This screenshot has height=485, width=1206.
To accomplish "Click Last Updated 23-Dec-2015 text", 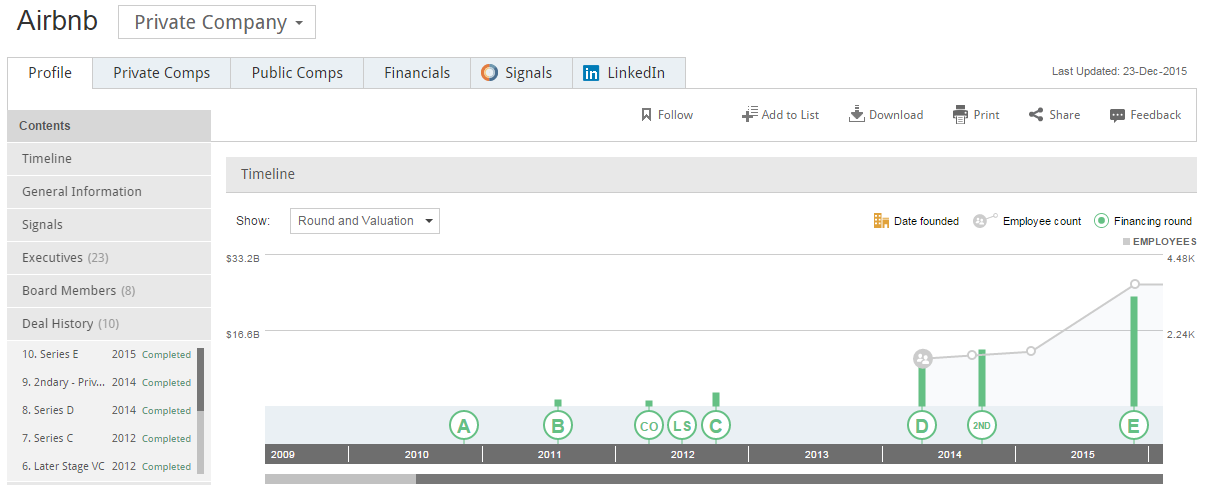I will click(x=1119, y=72).
